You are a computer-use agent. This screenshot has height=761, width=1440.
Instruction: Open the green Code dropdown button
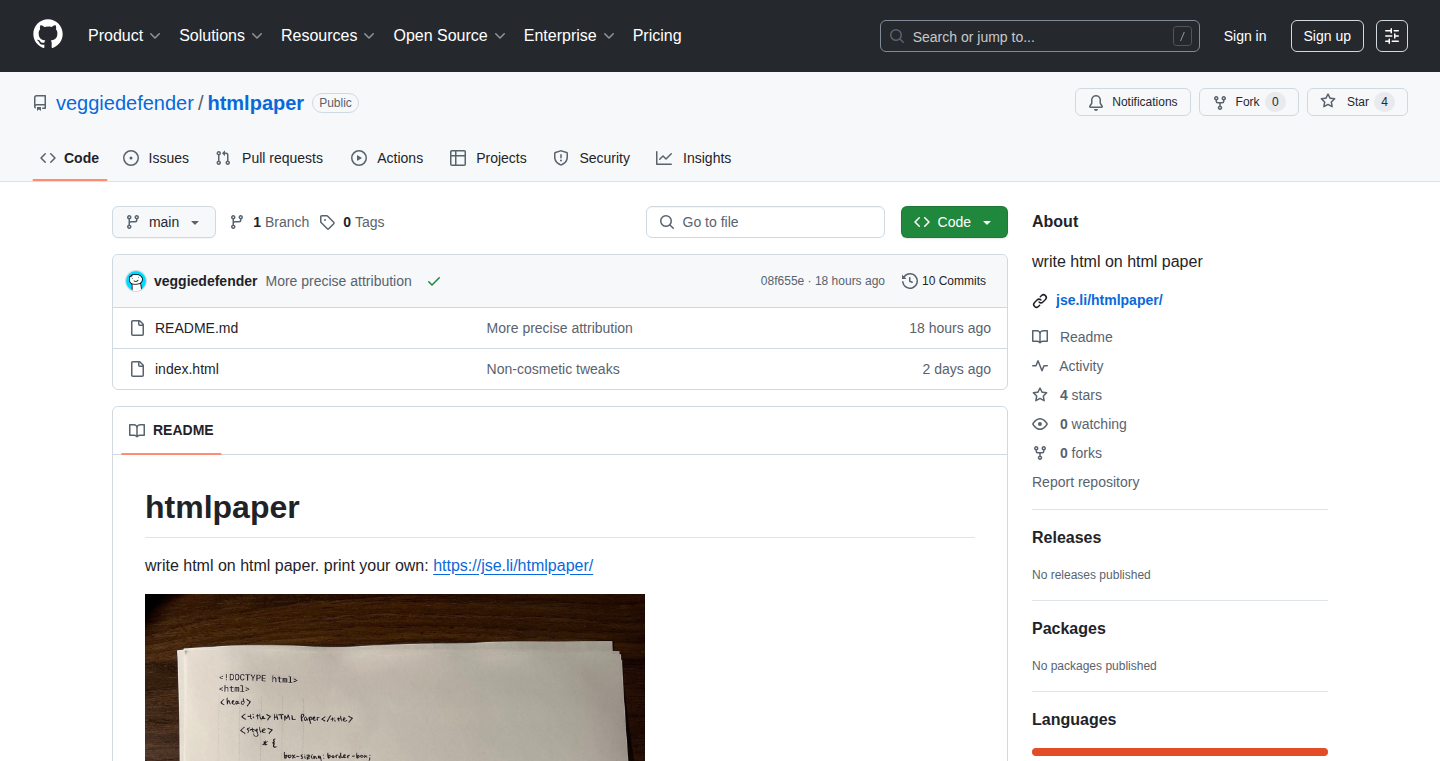954,222
